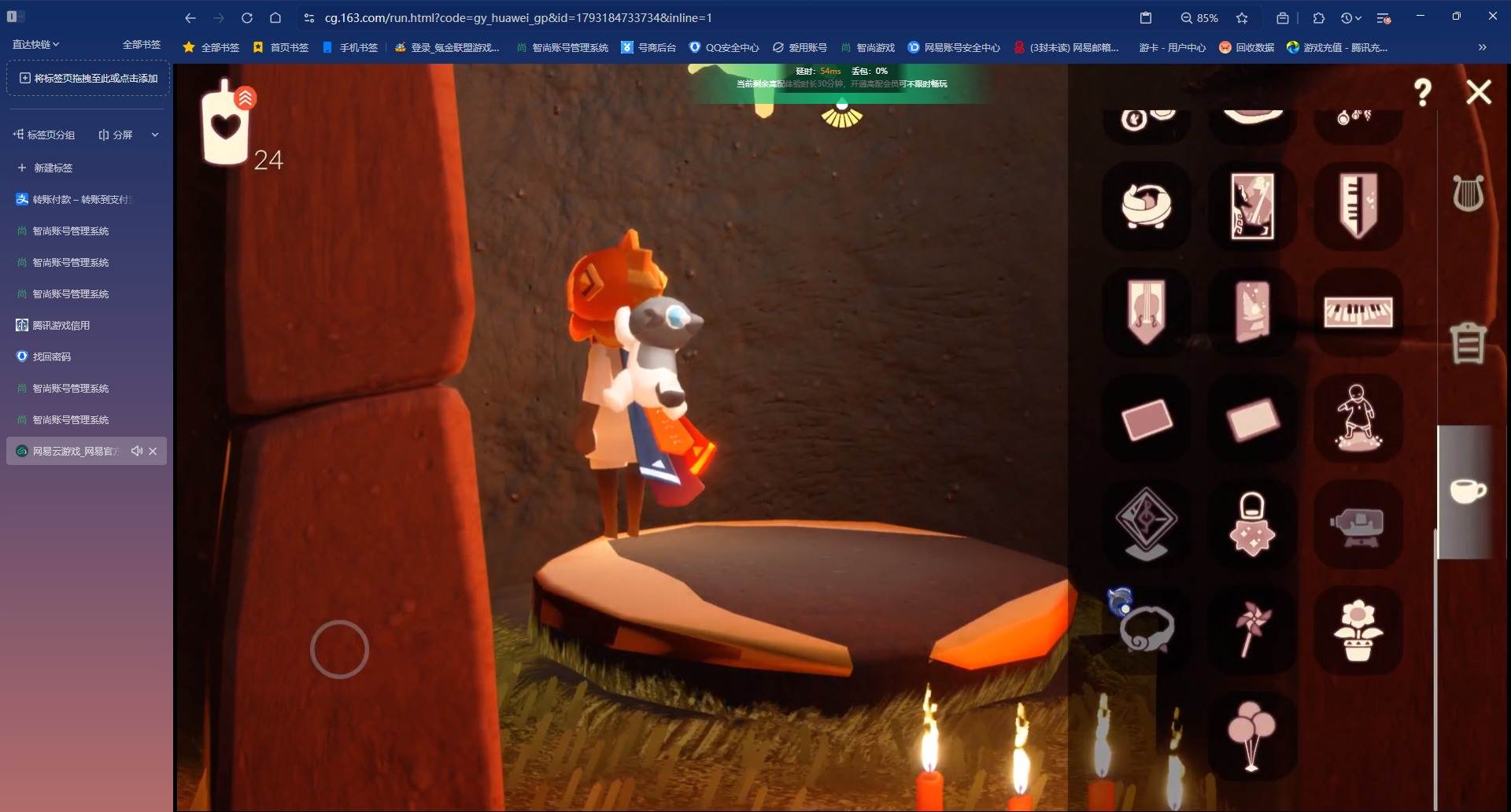Choose the kalimba banner instrument icon
1511x812 pixels.
point(1358,206)
